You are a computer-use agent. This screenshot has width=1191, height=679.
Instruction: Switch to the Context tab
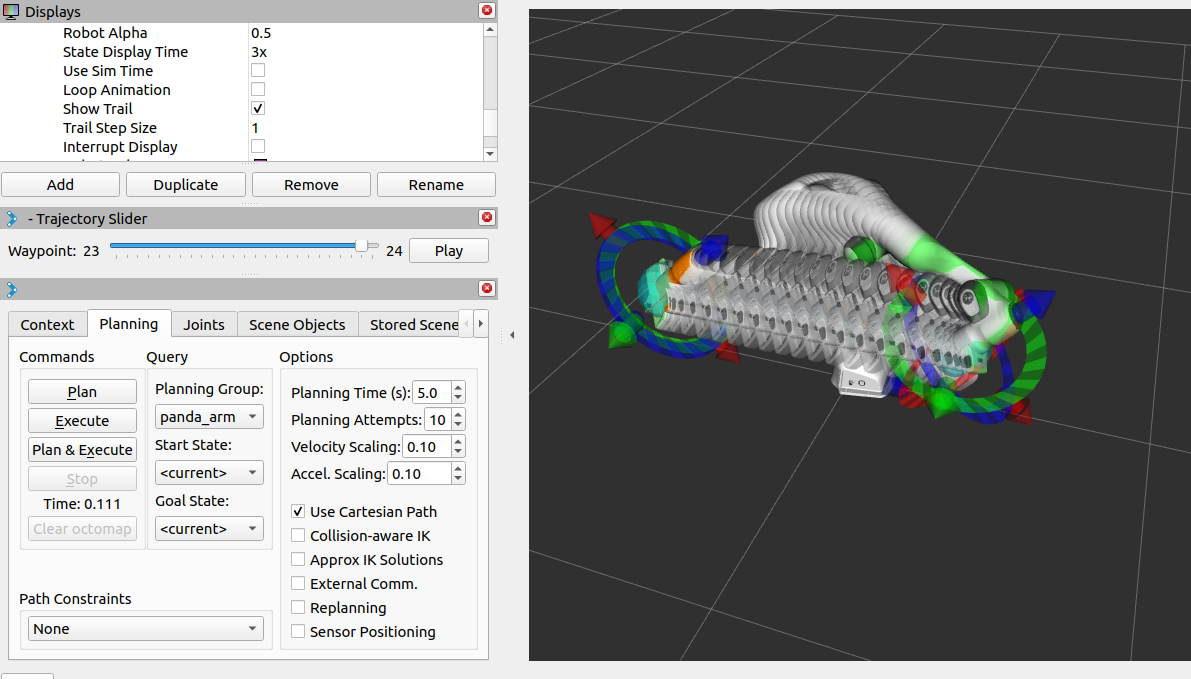(47, 324)
